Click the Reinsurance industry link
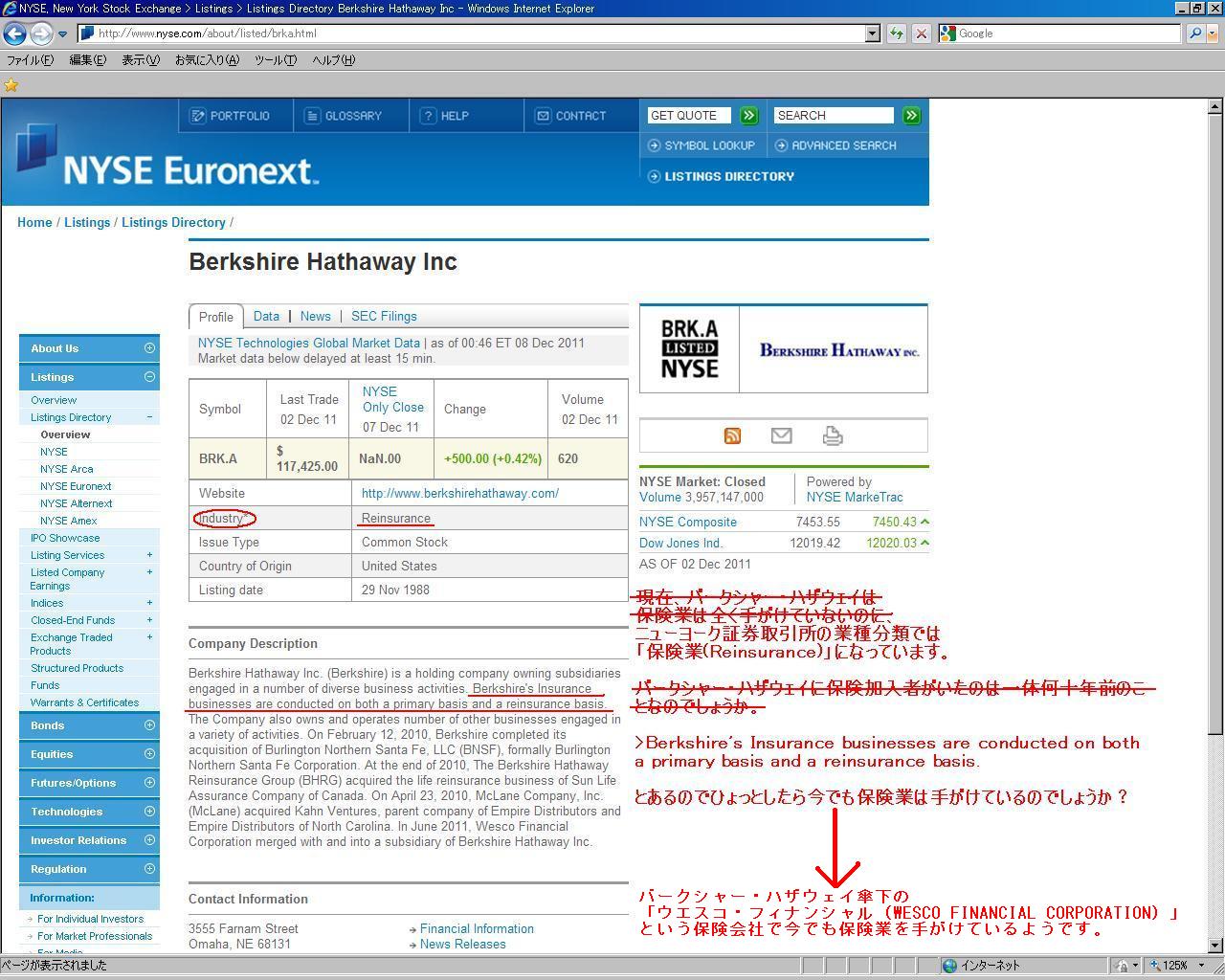This screenshot has width=1225, height=980. 396,519
